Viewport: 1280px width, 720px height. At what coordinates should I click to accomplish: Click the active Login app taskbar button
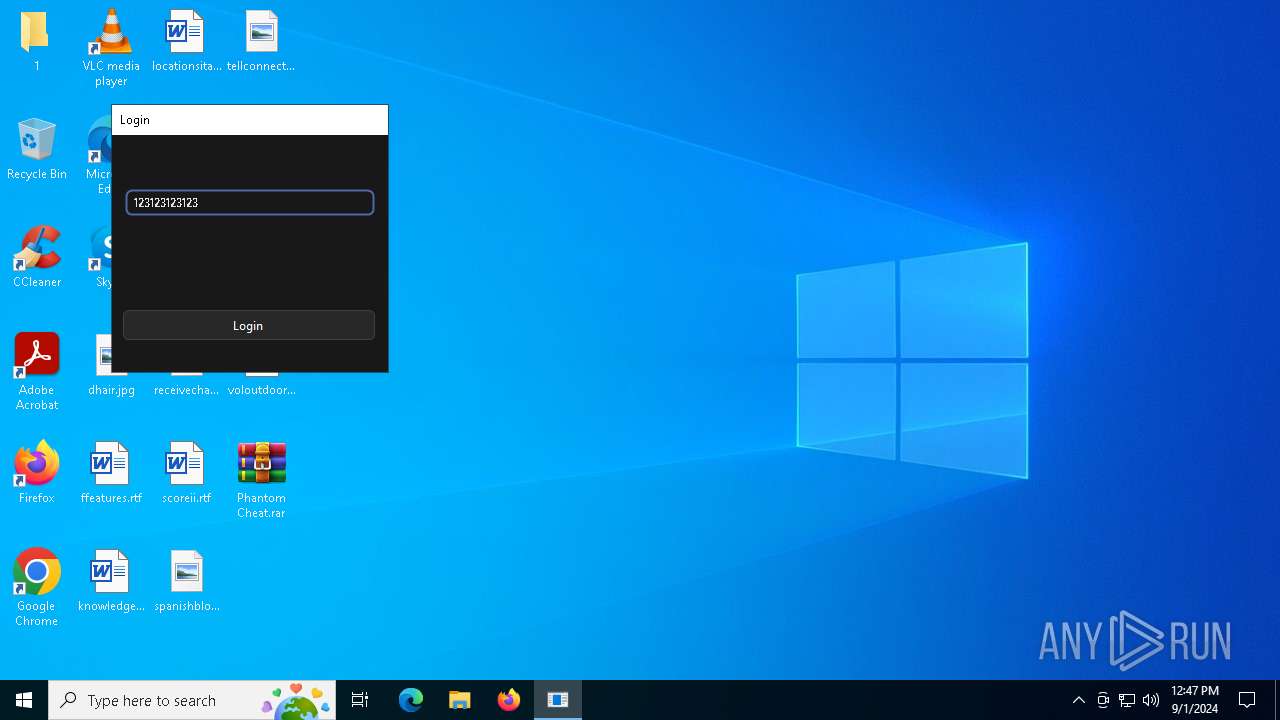coord(558,700)
